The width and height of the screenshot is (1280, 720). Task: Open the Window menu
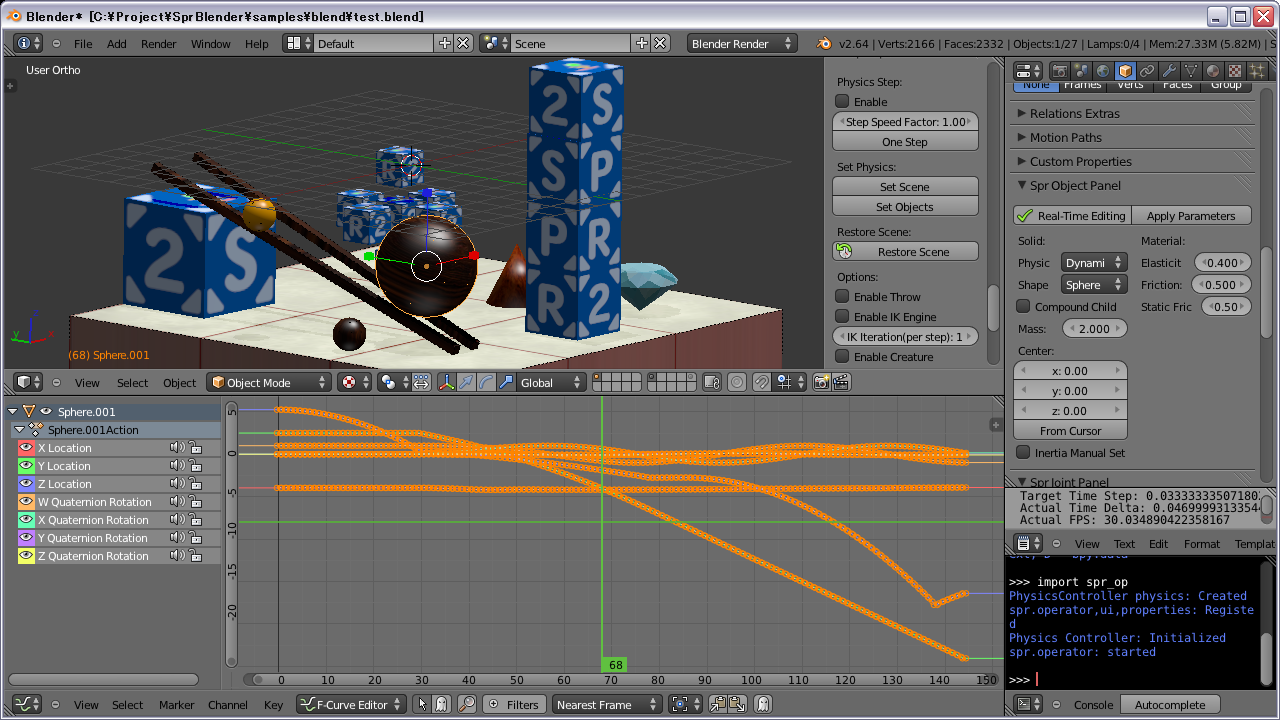(210, 43)
